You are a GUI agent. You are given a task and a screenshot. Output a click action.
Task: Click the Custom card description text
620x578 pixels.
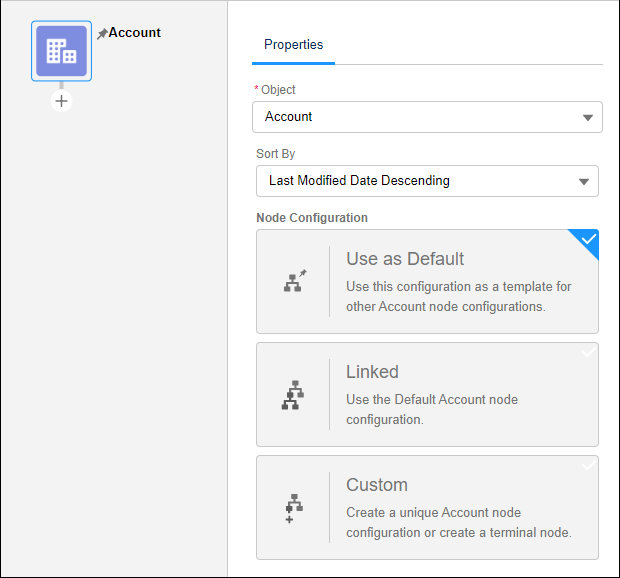458,522
